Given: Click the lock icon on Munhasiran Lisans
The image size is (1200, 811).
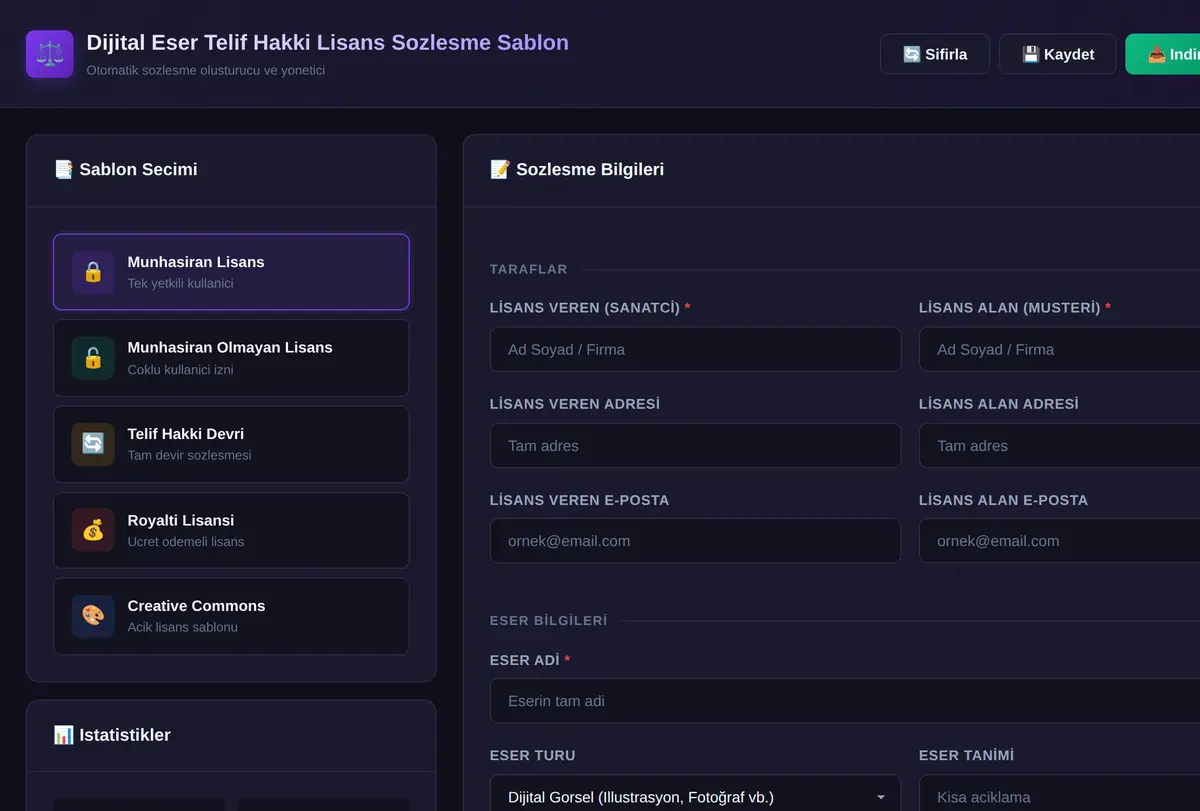Looking at the screenshot, I should pos(93,272).
